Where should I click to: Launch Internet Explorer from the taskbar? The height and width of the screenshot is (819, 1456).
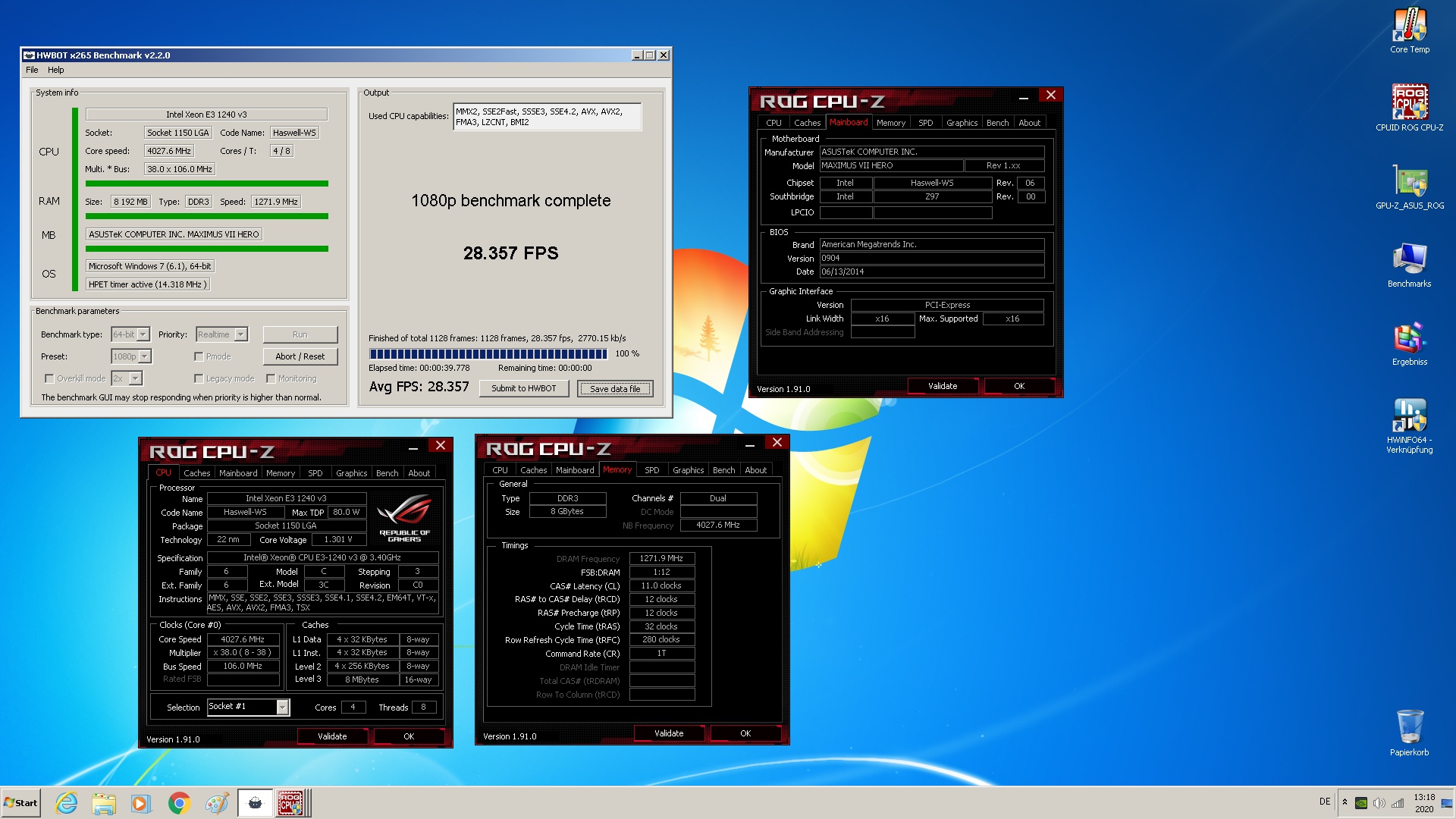click(x=67, y=802)
